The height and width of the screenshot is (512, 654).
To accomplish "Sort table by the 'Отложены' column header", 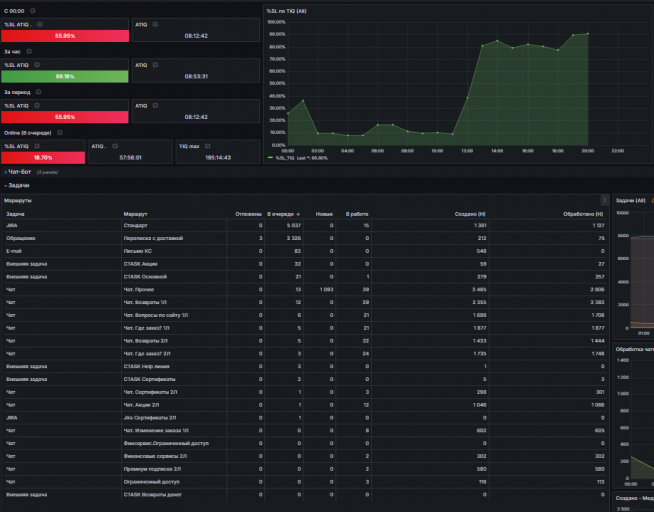I will point(249,214).
